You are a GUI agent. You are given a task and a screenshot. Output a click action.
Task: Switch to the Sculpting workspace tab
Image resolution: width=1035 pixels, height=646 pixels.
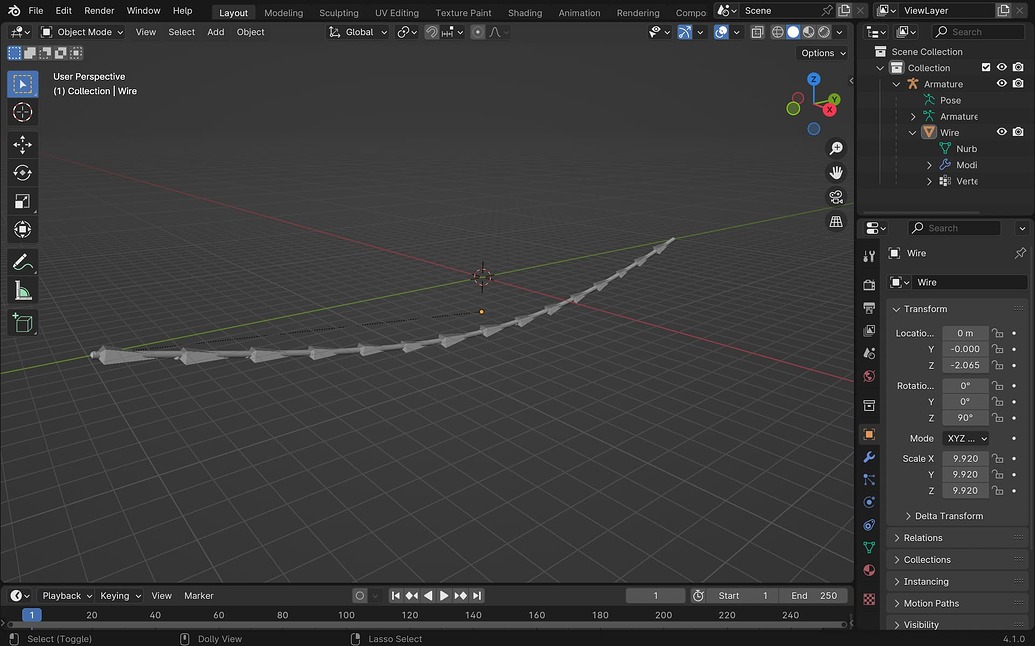pyautogui.click(x=338, y=12)
